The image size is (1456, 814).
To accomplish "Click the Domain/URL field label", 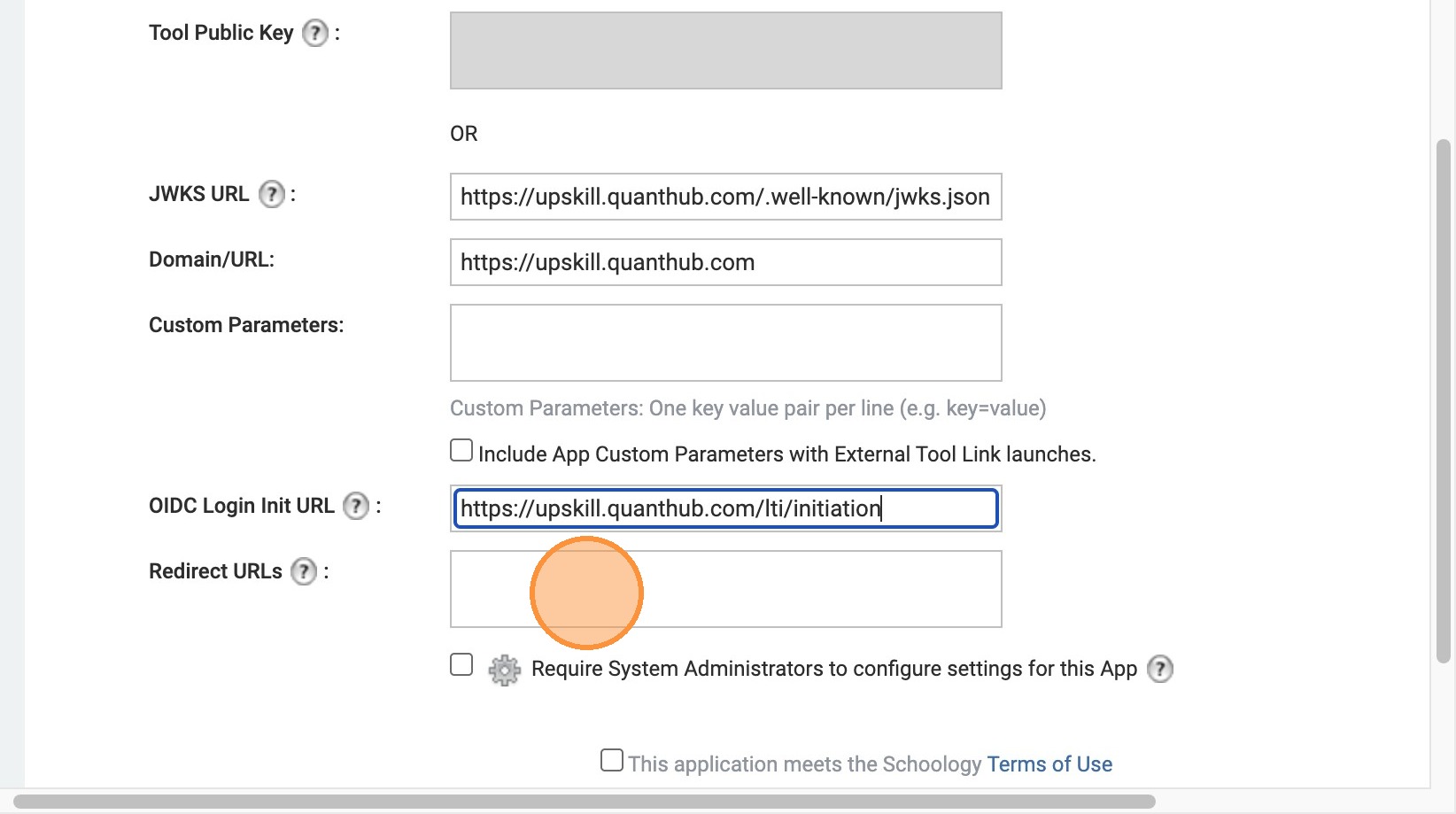I will [x=212, y=260].
